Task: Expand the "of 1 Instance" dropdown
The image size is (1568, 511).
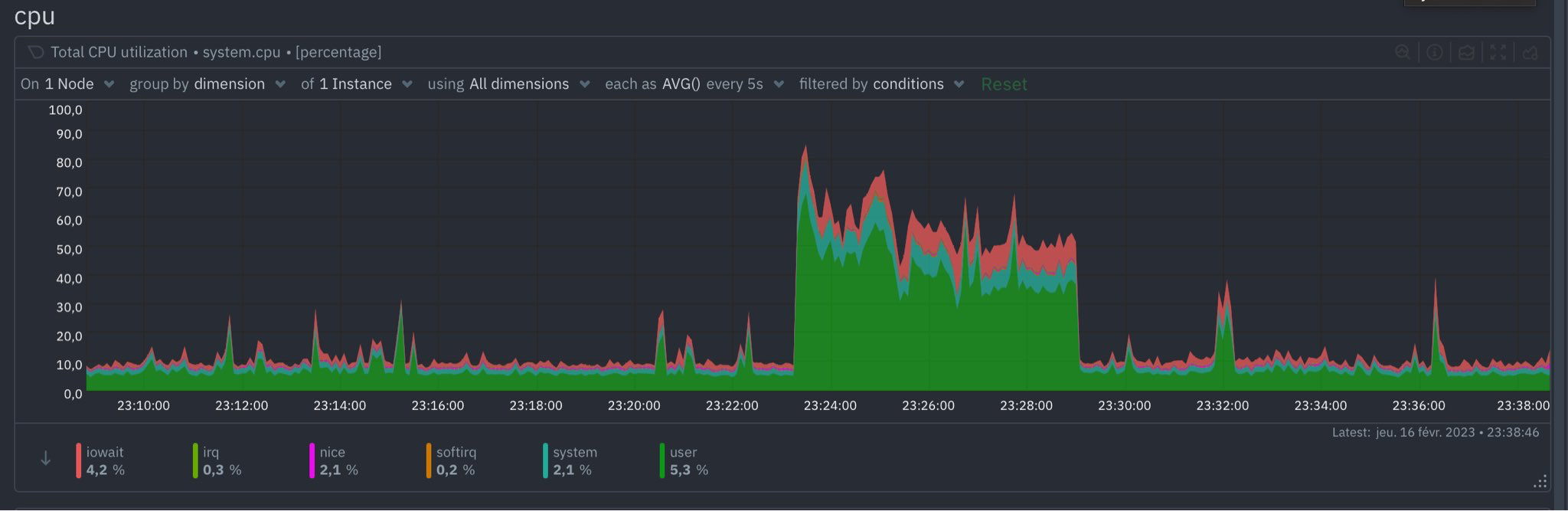Action: click(356, 84)
